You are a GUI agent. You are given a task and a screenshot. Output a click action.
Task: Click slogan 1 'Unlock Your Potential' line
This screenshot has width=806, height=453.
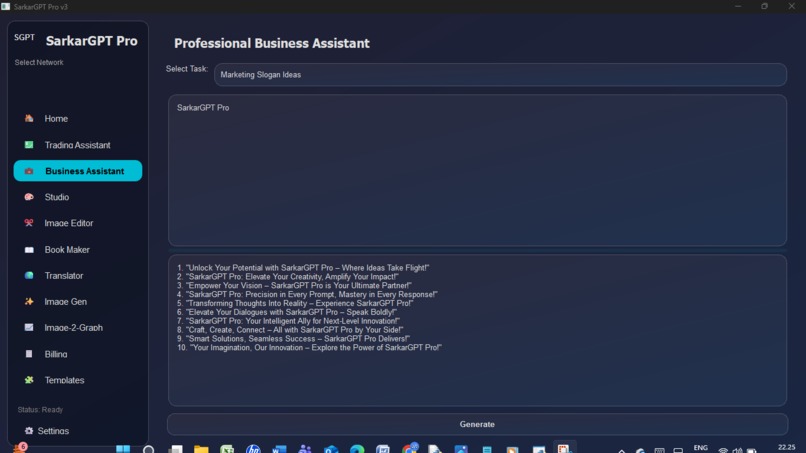[303, 268]
